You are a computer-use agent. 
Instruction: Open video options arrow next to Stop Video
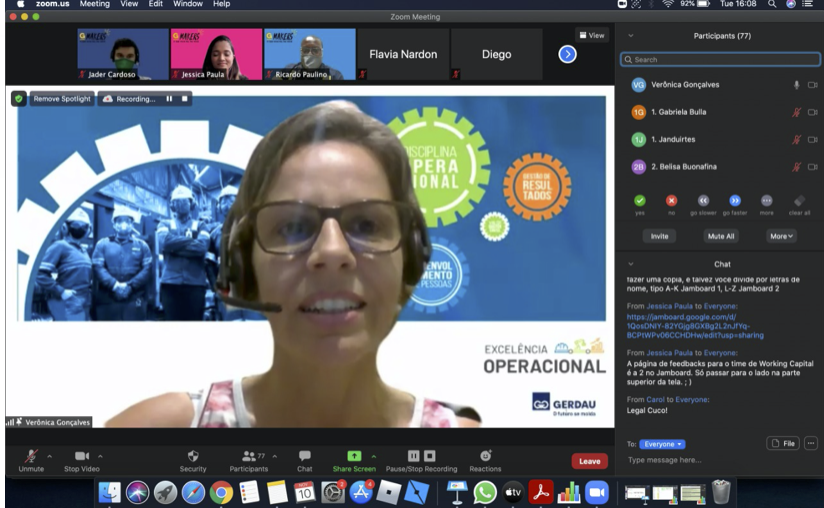coord(100,456)
